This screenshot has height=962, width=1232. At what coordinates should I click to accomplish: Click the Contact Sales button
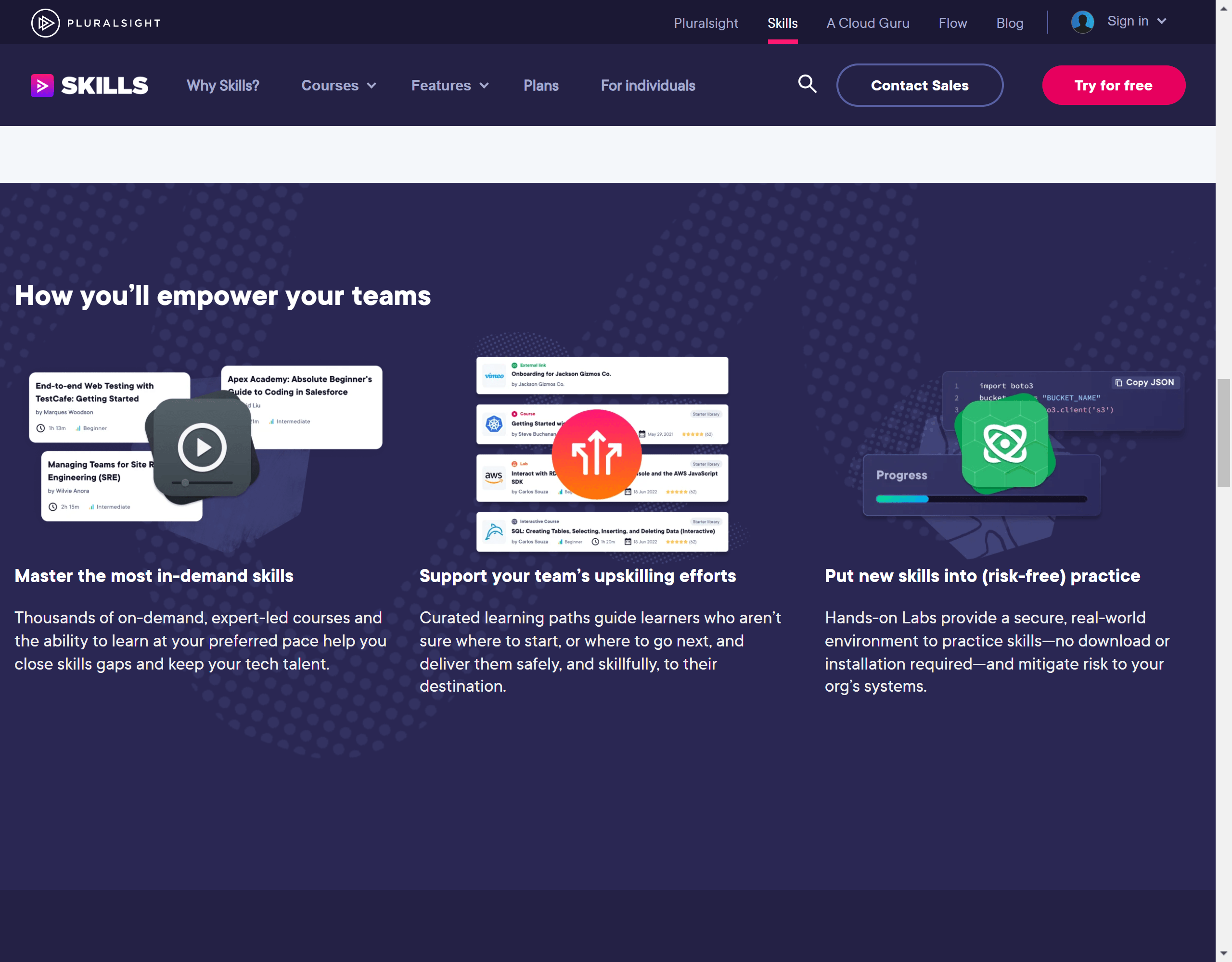pos(920,86)
